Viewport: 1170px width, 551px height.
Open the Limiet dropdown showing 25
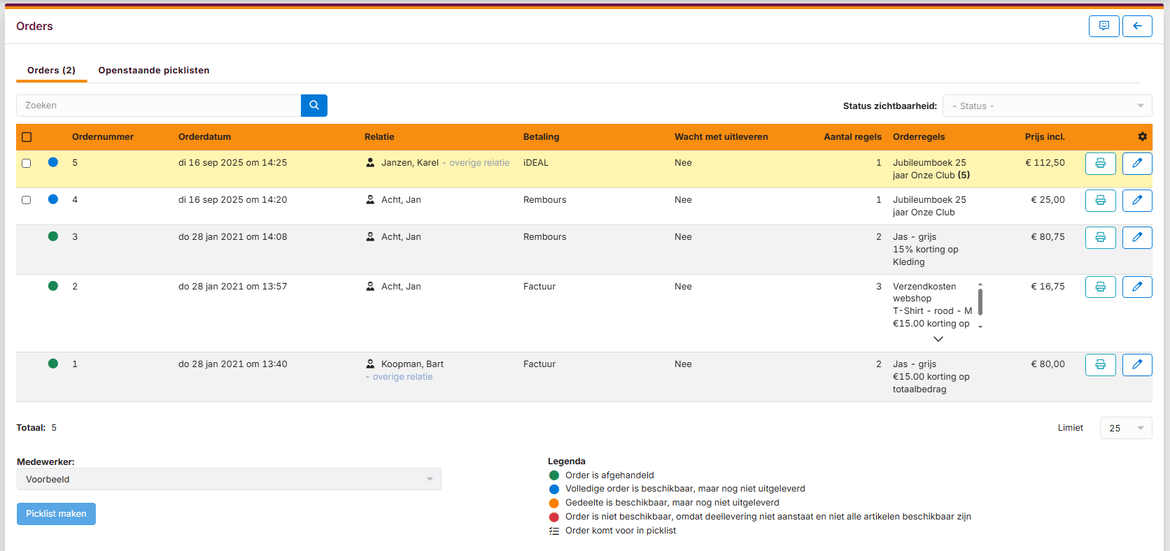[x=1125, y=428]
